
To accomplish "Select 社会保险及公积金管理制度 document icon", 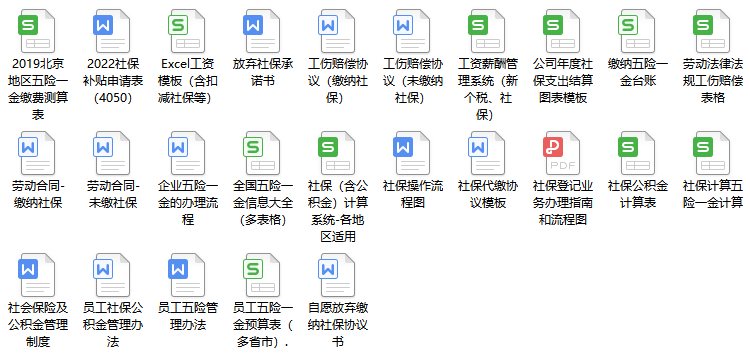I will (x=37, y=275).
